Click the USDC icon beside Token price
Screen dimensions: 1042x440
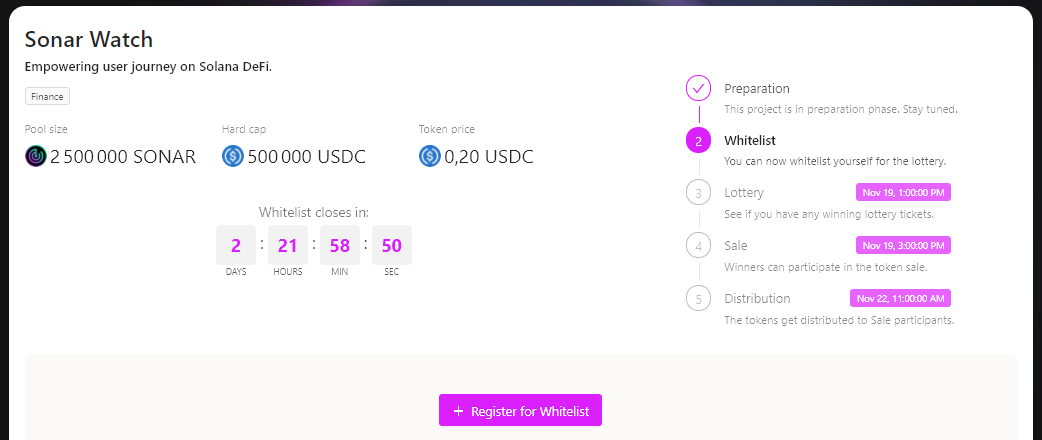[430, 156]
